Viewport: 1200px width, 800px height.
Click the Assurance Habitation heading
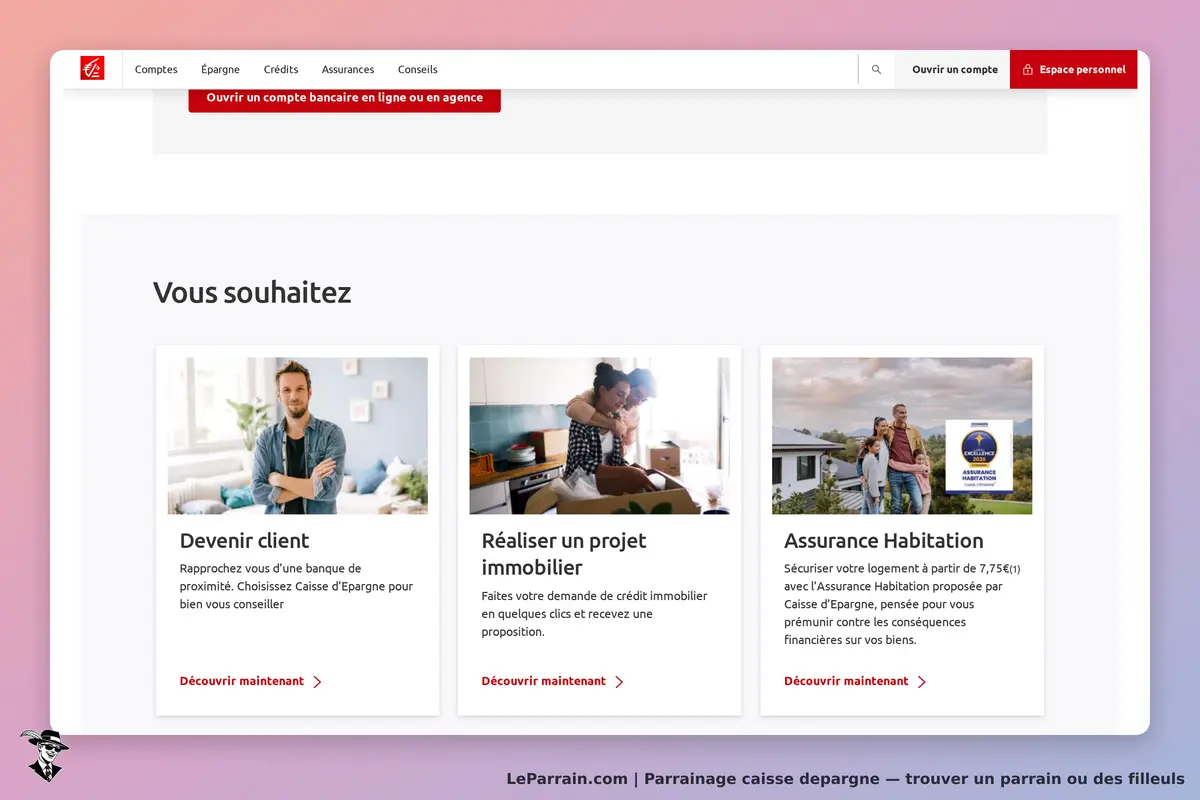coord(884,541)
